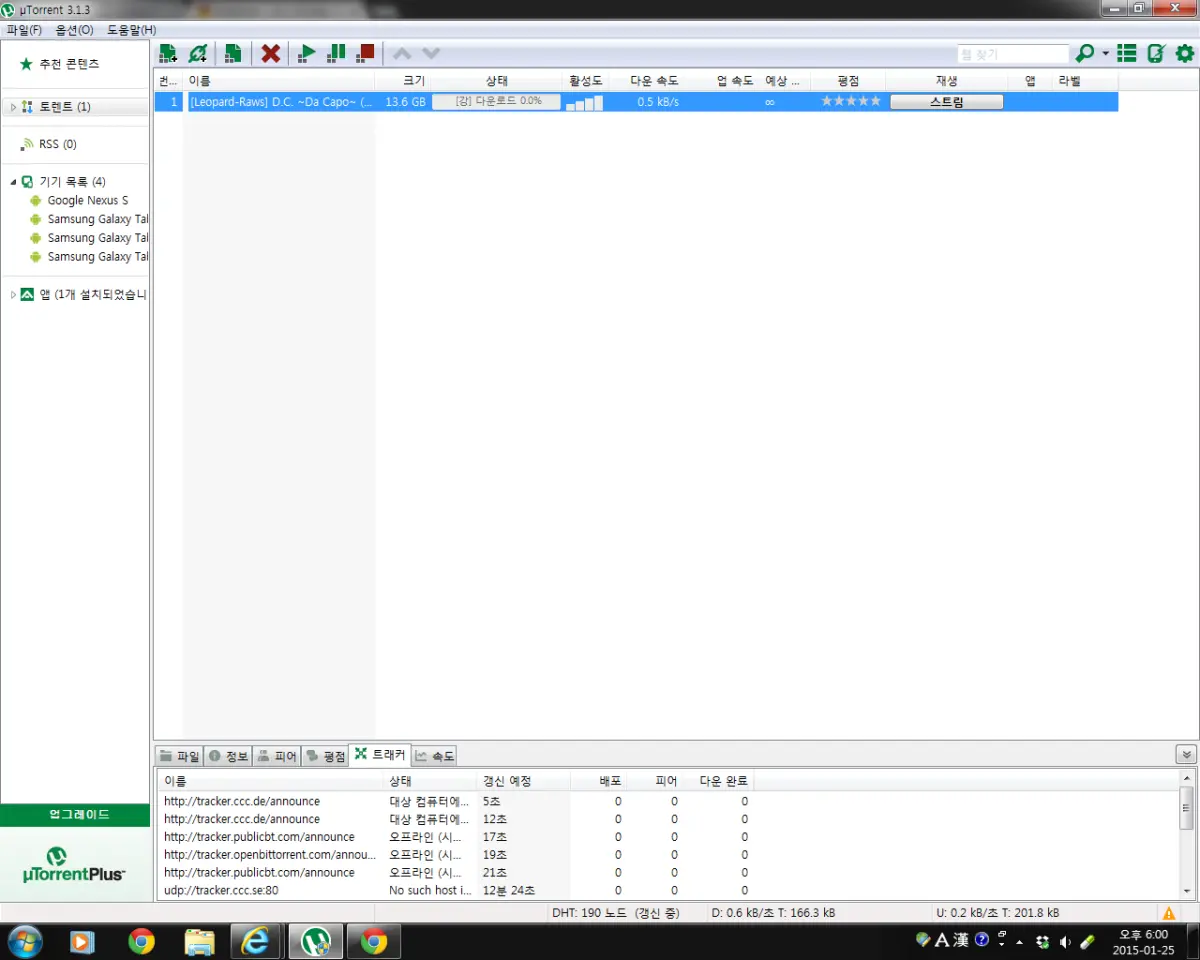Switch to the 트래커 tab
The image size is (1200, 960).
tap(380, 755)
